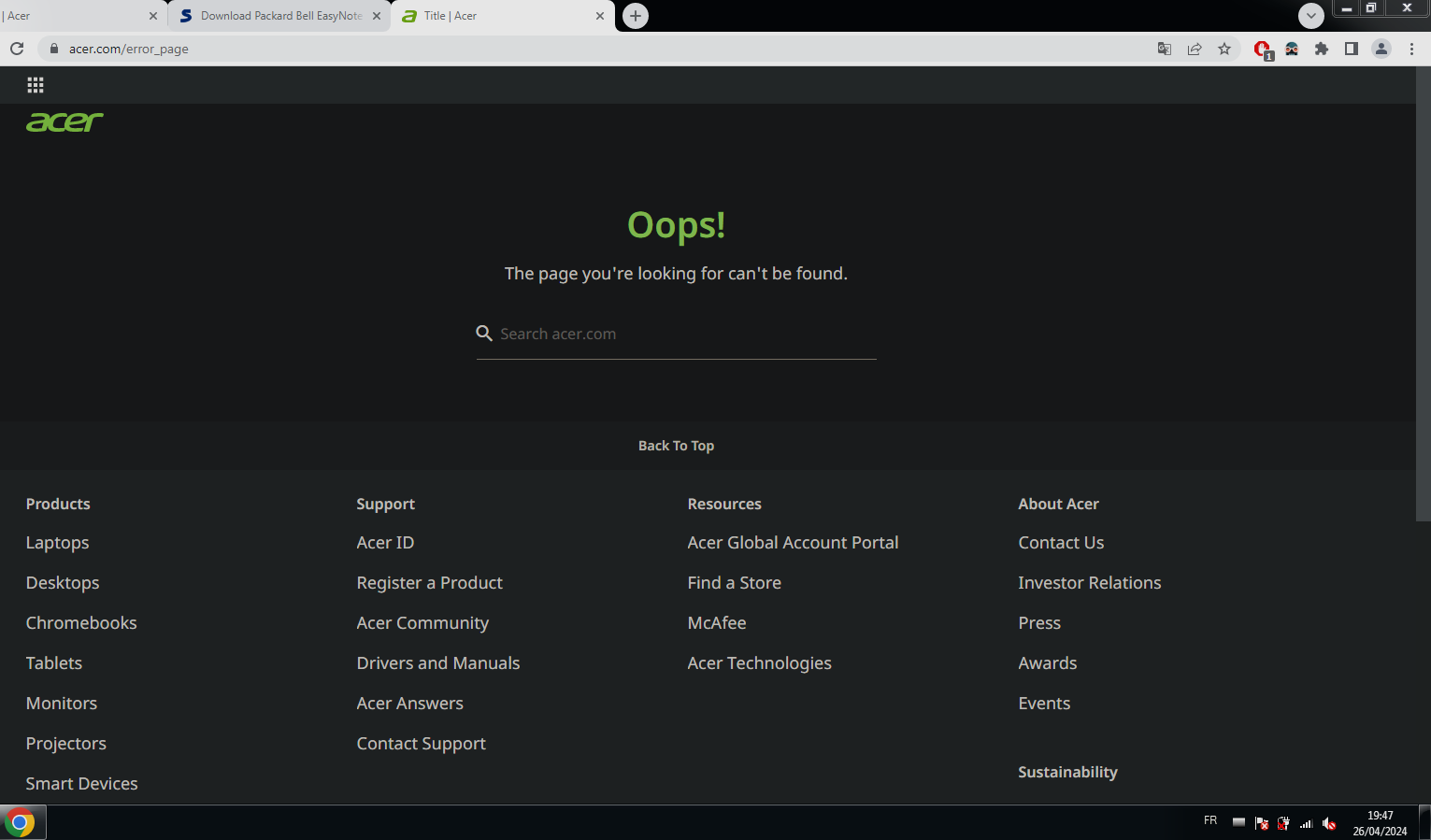
Task: Open the Acer apps grid menu icon
Action: 36,85
